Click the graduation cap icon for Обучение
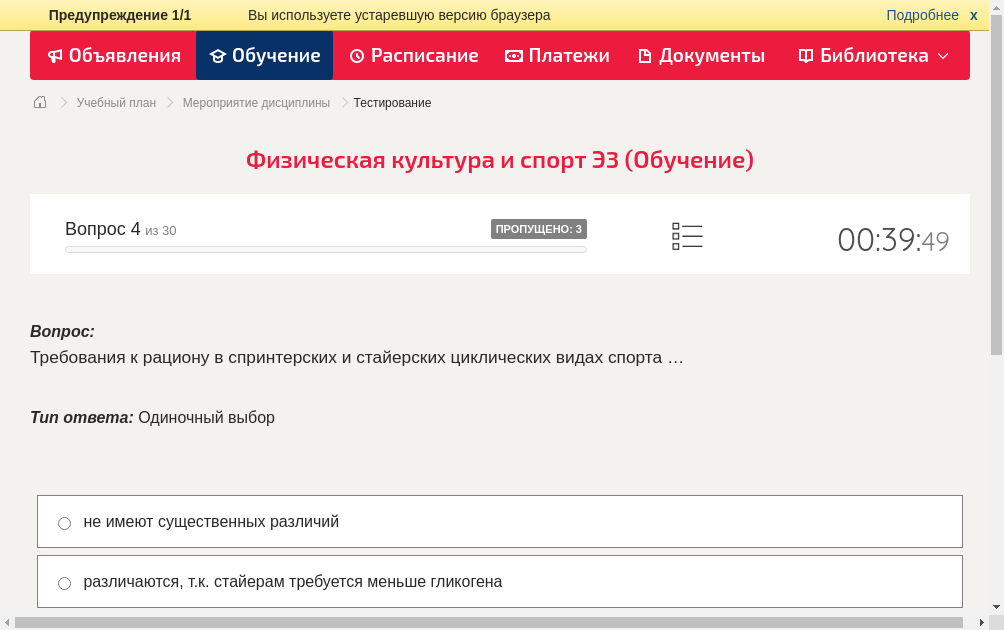This screenshot has height=630, width=1004. 217,56
